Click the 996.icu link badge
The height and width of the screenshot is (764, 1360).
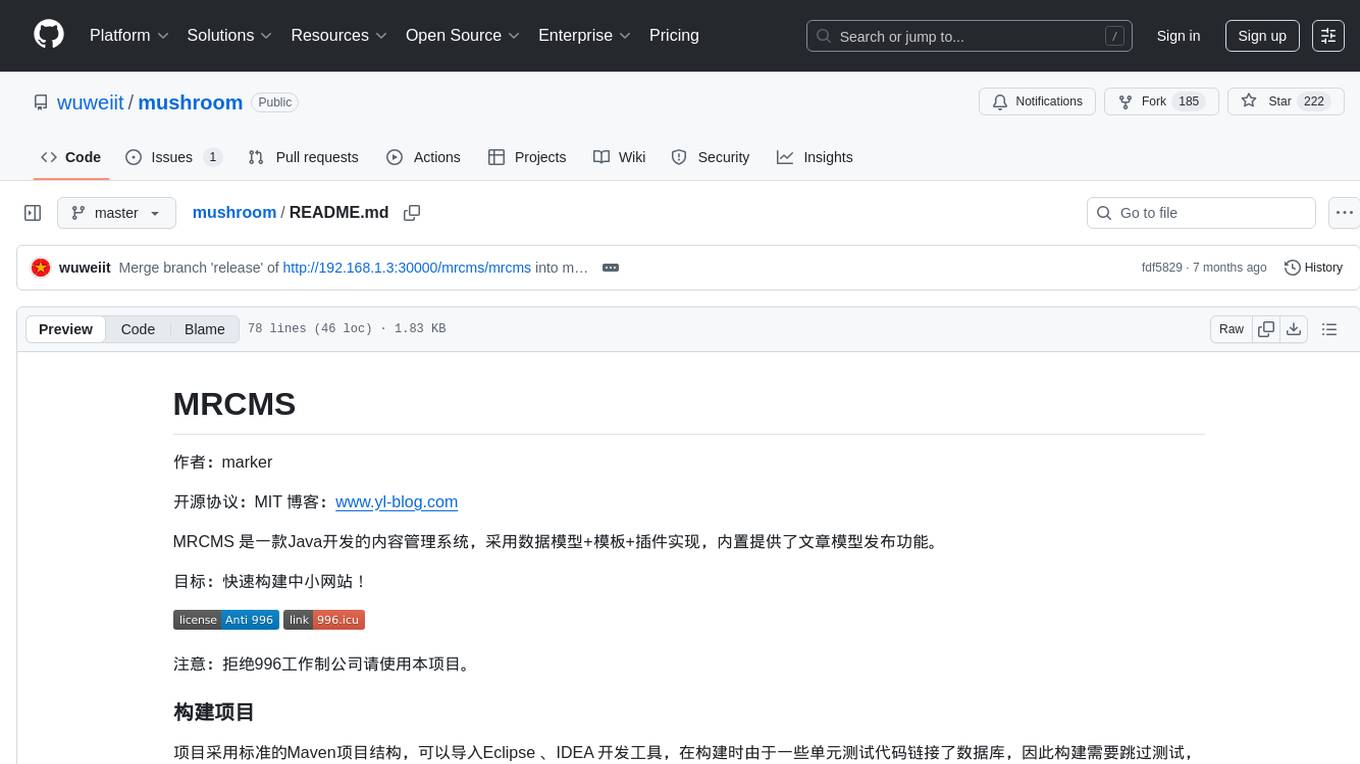coord(324,620)
